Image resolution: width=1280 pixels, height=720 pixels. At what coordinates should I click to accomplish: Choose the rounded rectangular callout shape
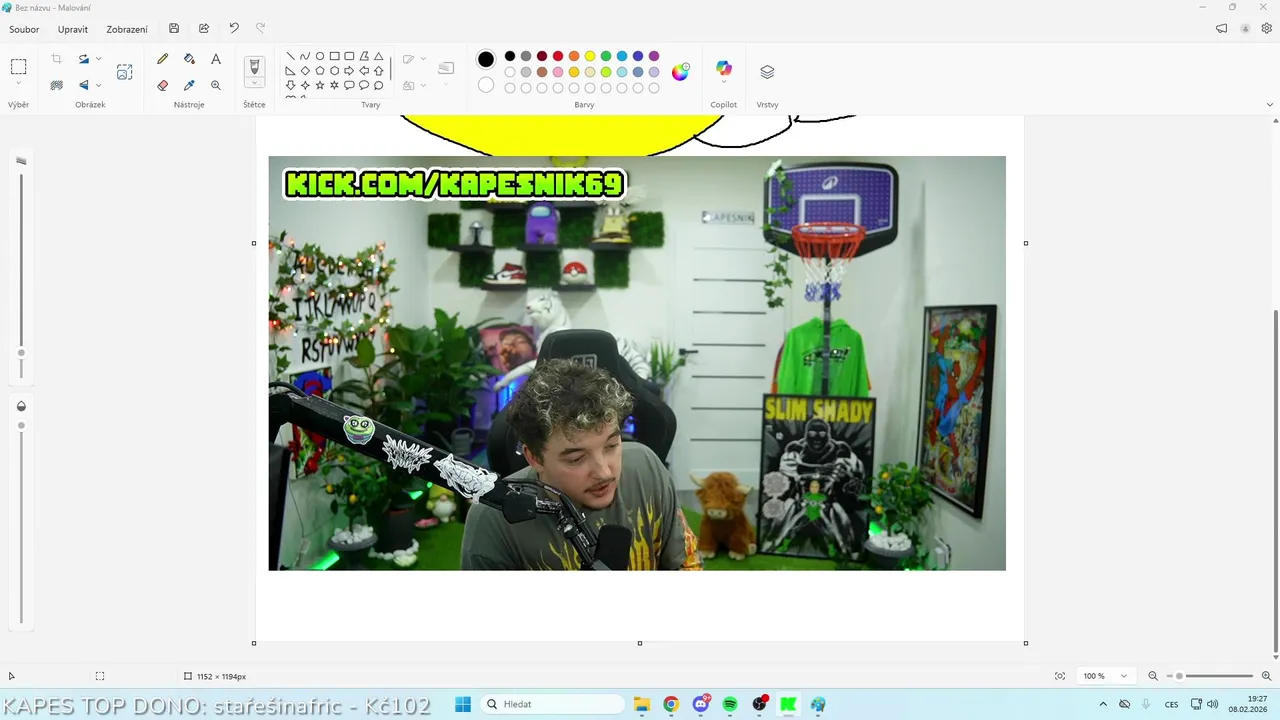tap(349, 86)
